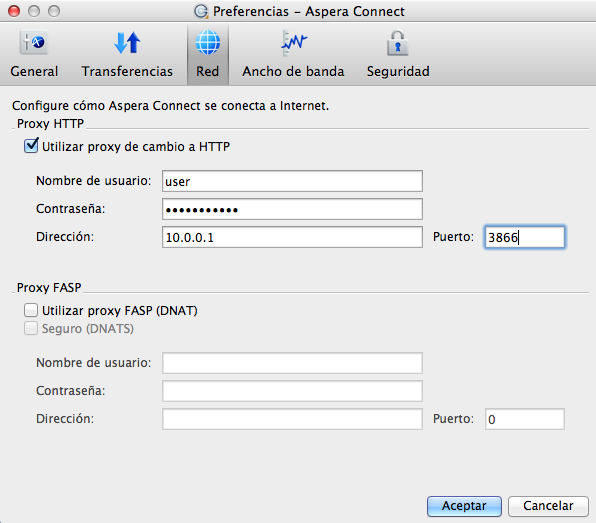Click the Aspera Connect title bar icon
The image size is (596, 523).
[201, 11]
